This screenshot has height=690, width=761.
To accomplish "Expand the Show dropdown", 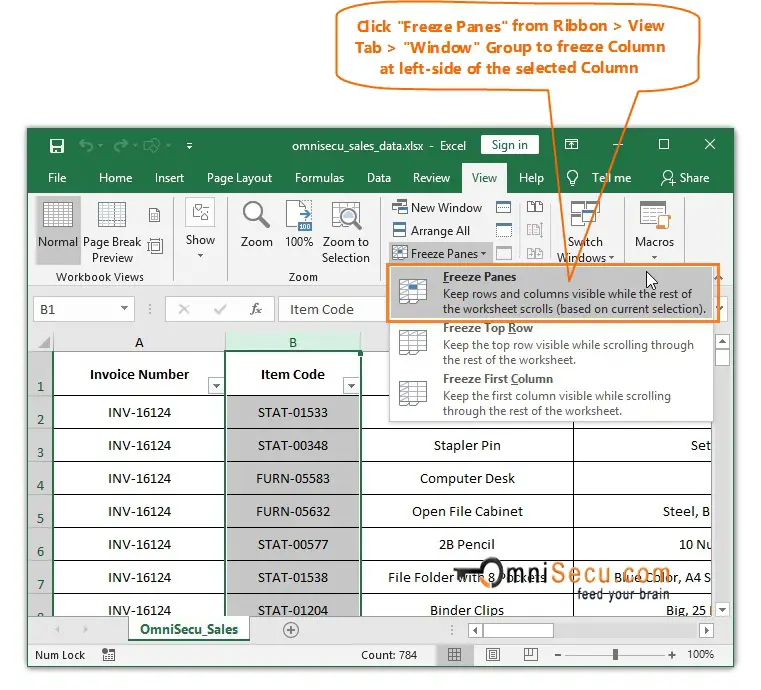I will click(200, 228).
